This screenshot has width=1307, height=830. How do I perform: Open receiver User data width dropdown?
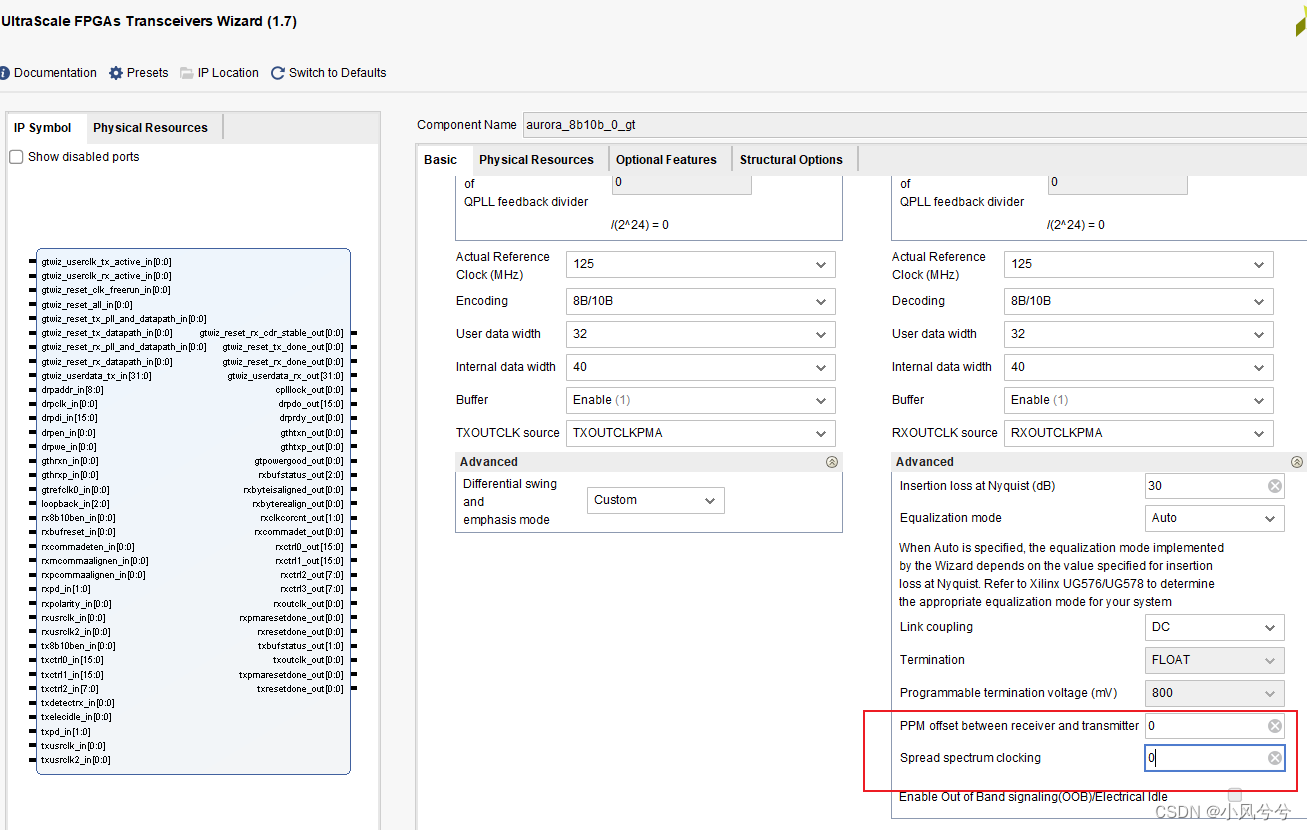(1139, 334)
